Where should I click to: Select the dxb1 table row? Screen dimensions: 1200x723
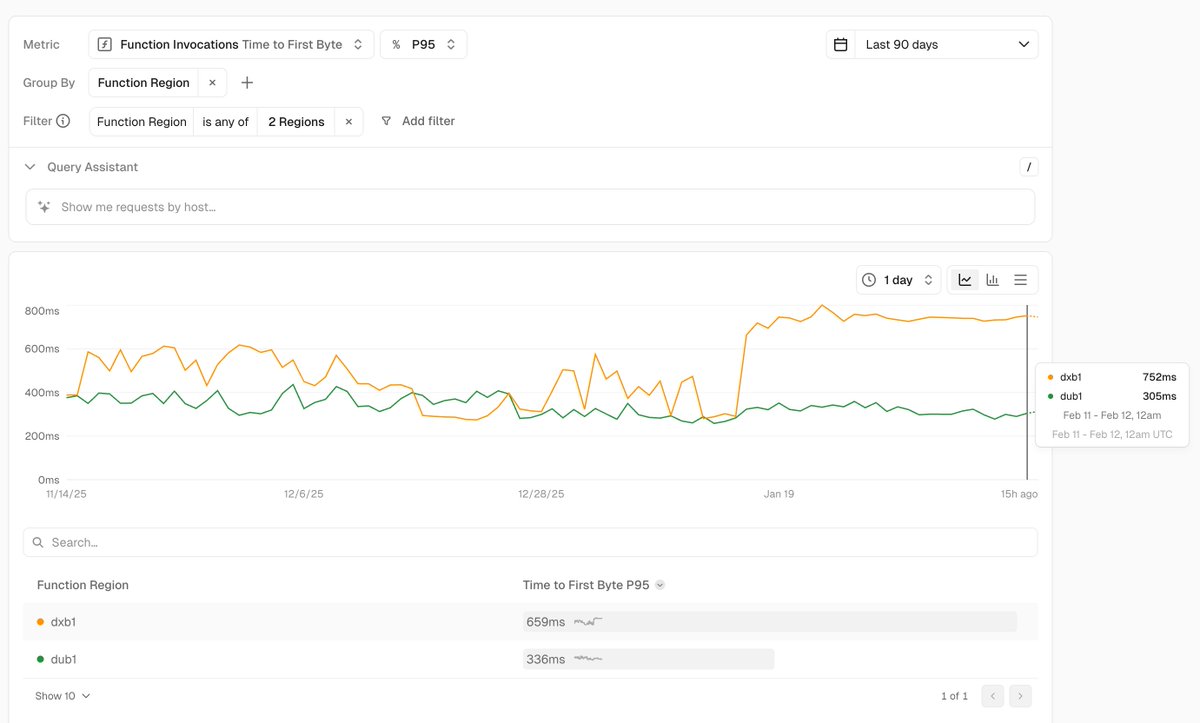pos(530,622)
